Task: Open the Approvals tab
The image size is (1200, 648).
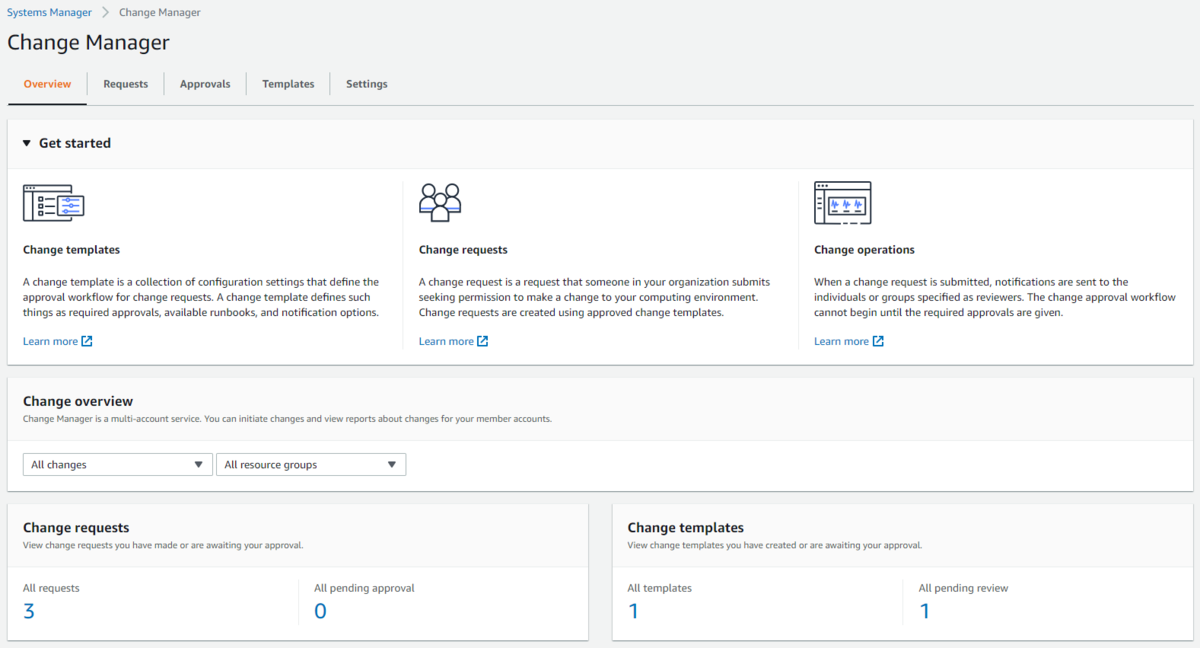Action: coord(204,84)
